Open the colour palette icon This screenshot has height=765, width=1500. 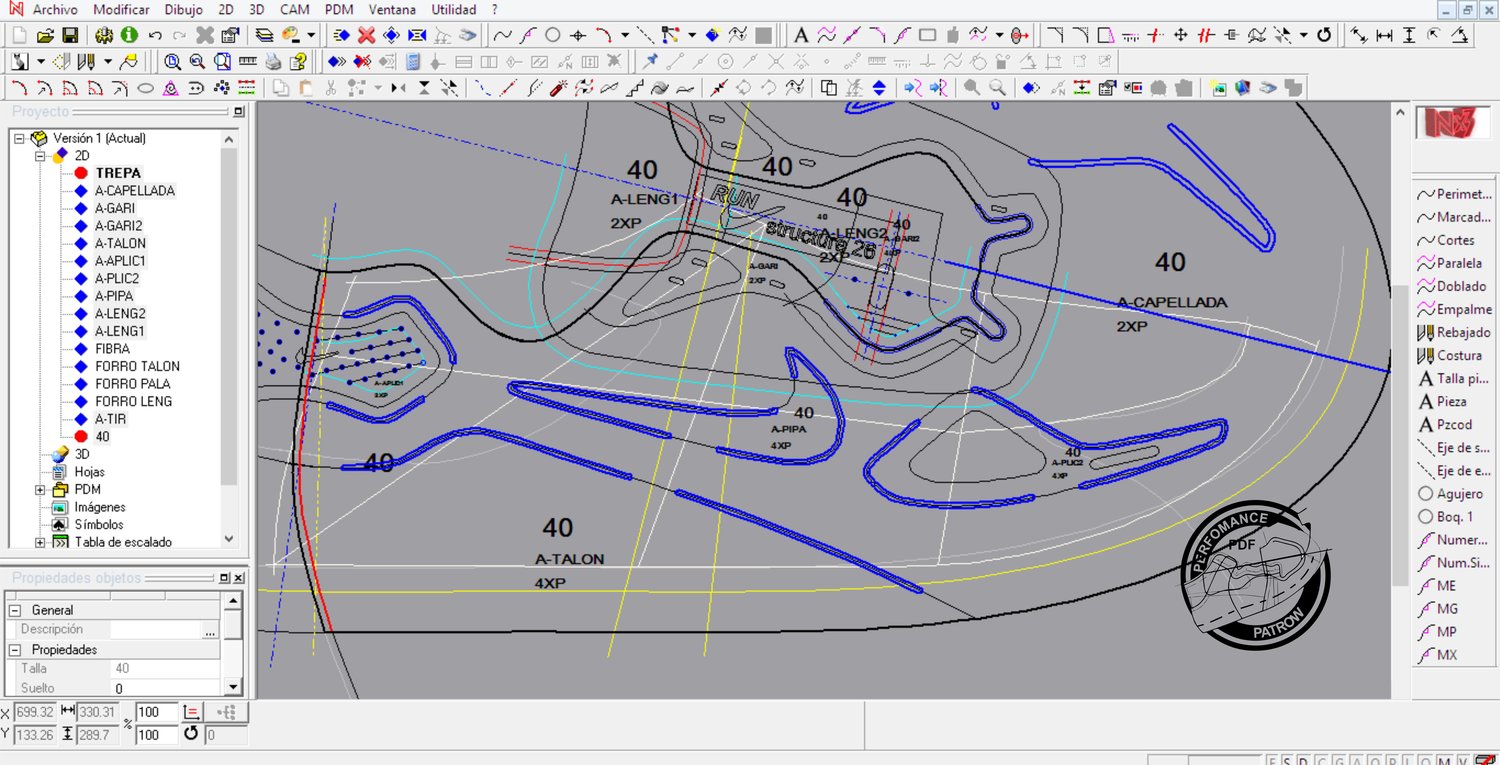click(x=291, y=35)
